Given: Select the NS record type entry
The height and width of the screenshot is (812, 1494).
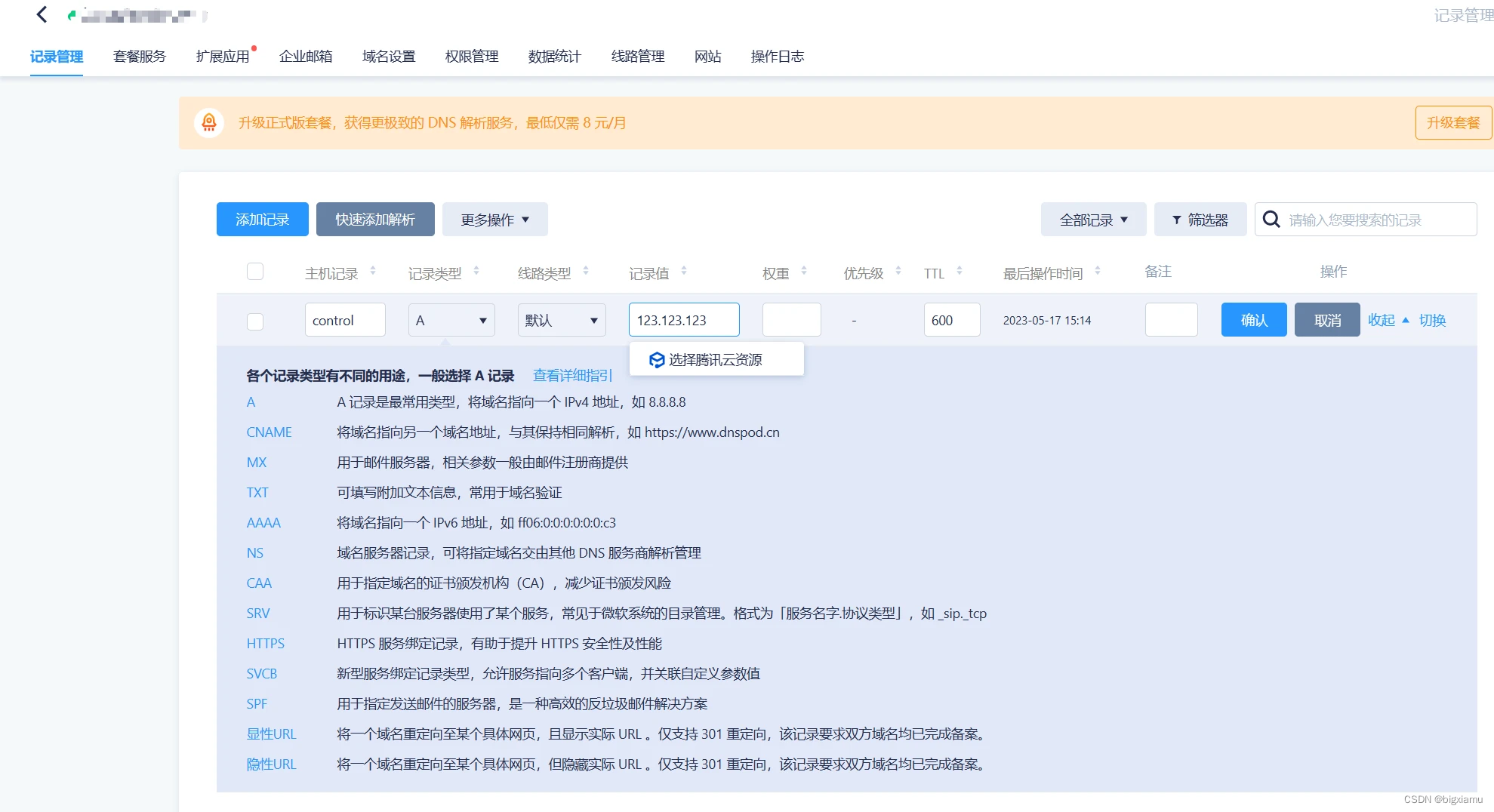Looking at the screenshot, I should point(255,553).
